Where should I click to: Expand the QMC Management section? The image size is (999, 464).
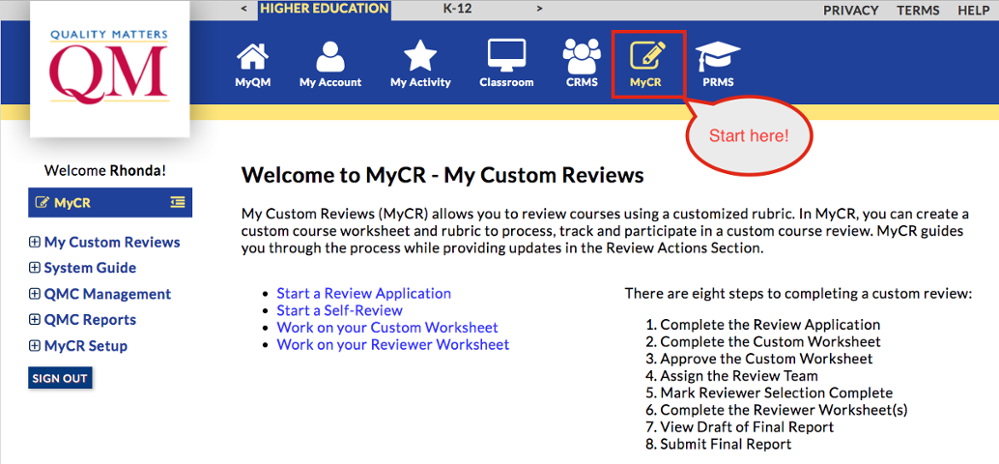click(x=35, y=294)
